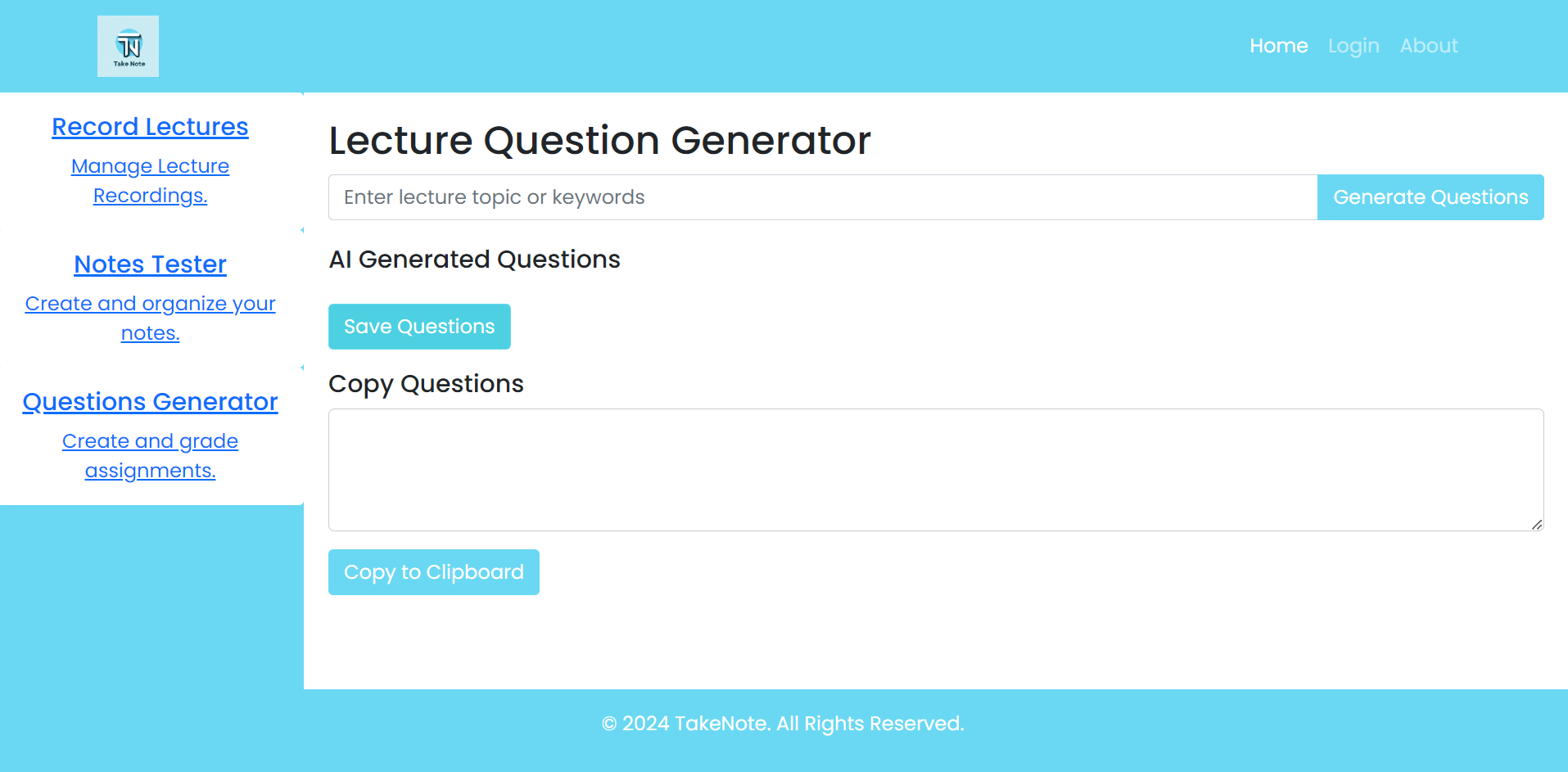Click the AI Generated Questions heading
1568x772 pixels.
tap(474, 260)
